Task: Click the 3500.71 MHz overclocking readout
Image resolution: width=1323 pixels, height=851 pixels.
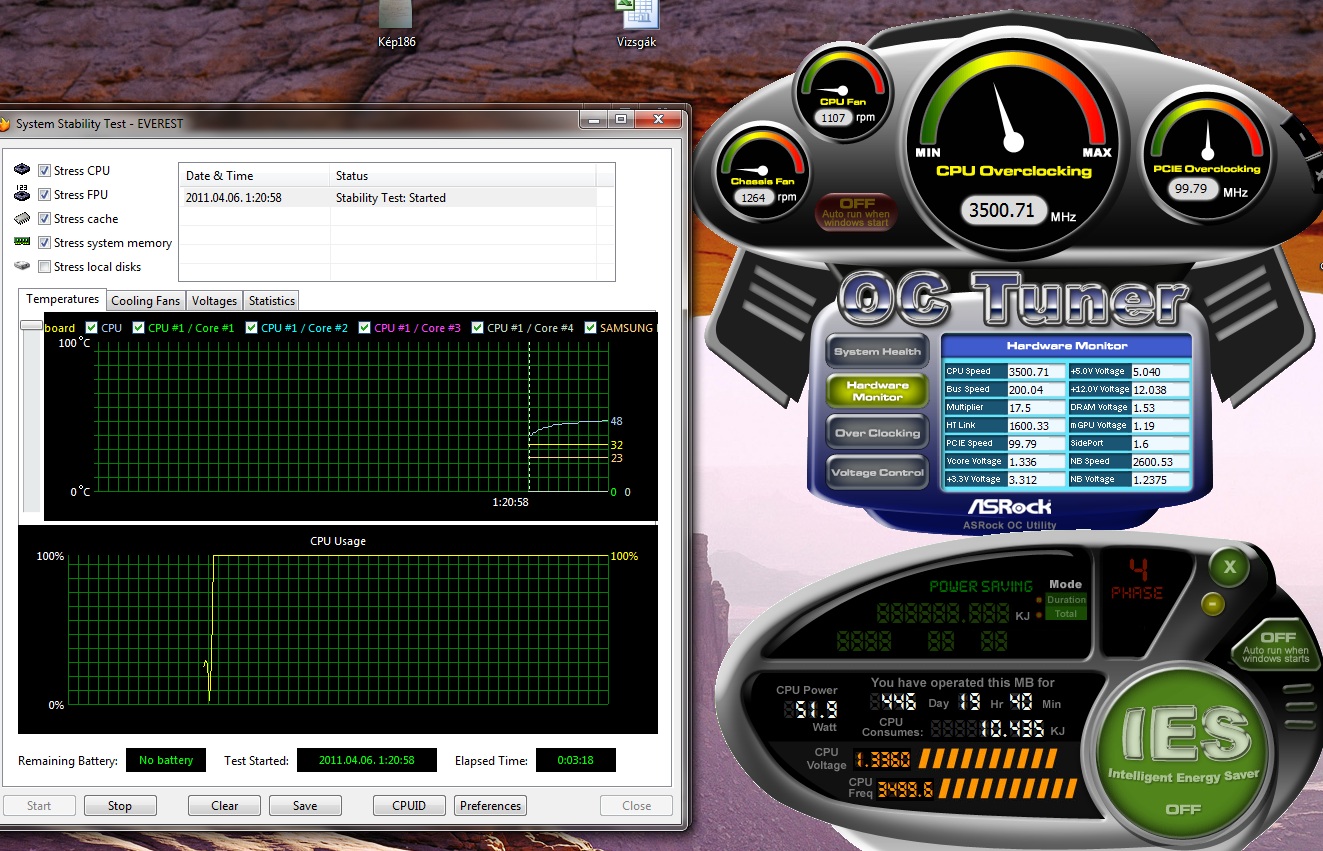Action: [x=1003, y=211]
